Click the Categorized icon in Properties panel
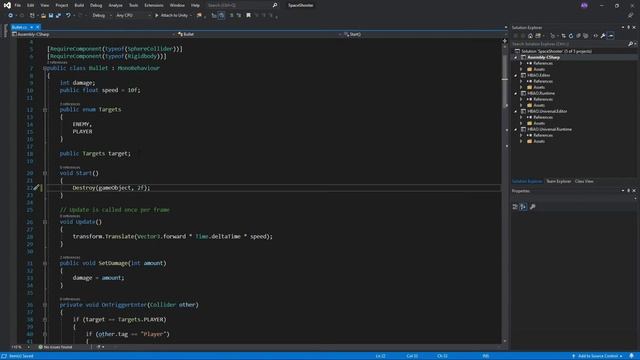Viewport: 640px width, 360px height. click(x=515, y=207)
